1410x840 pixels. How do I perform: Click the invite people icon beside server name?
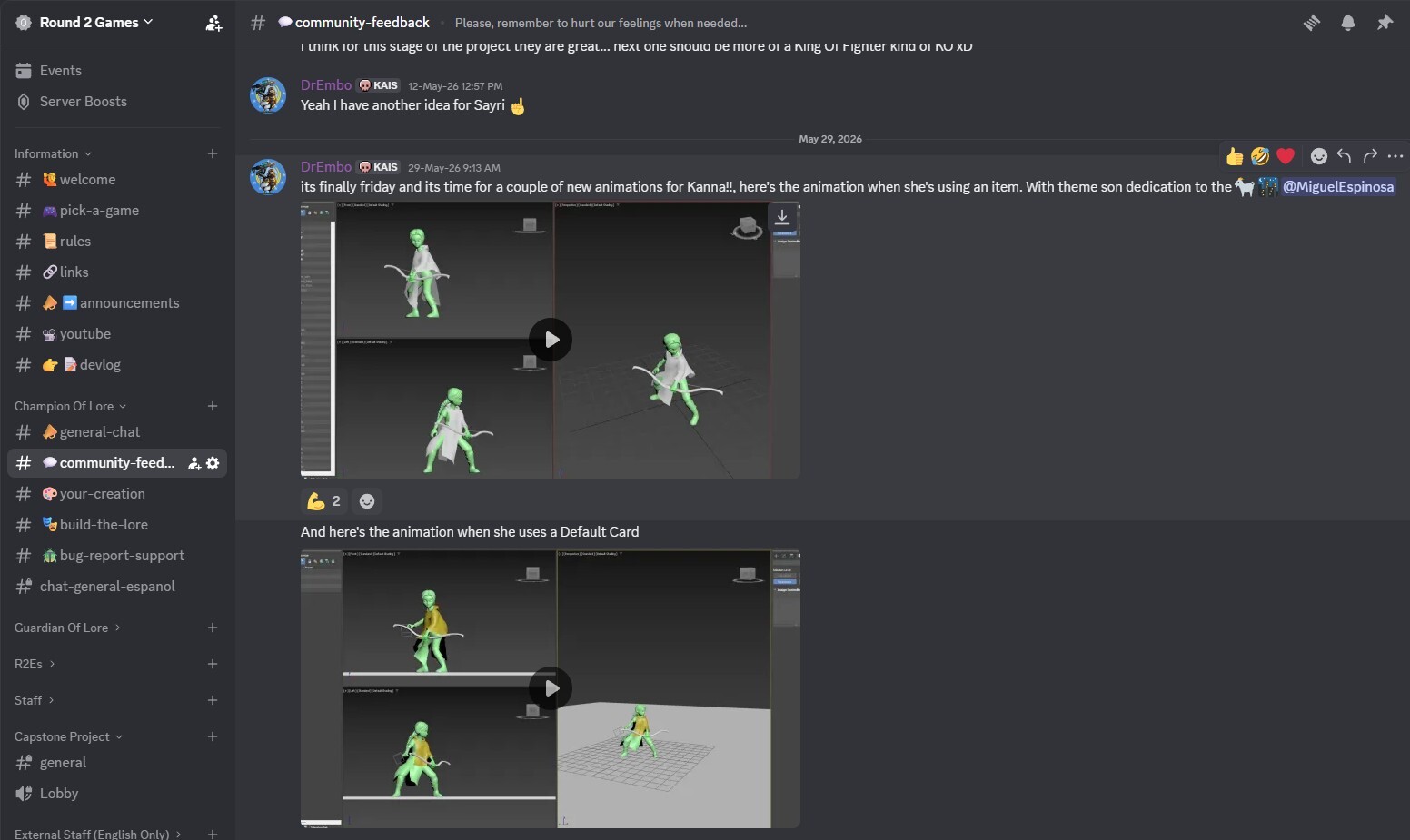pyautogui.click(x=213, y=23)
